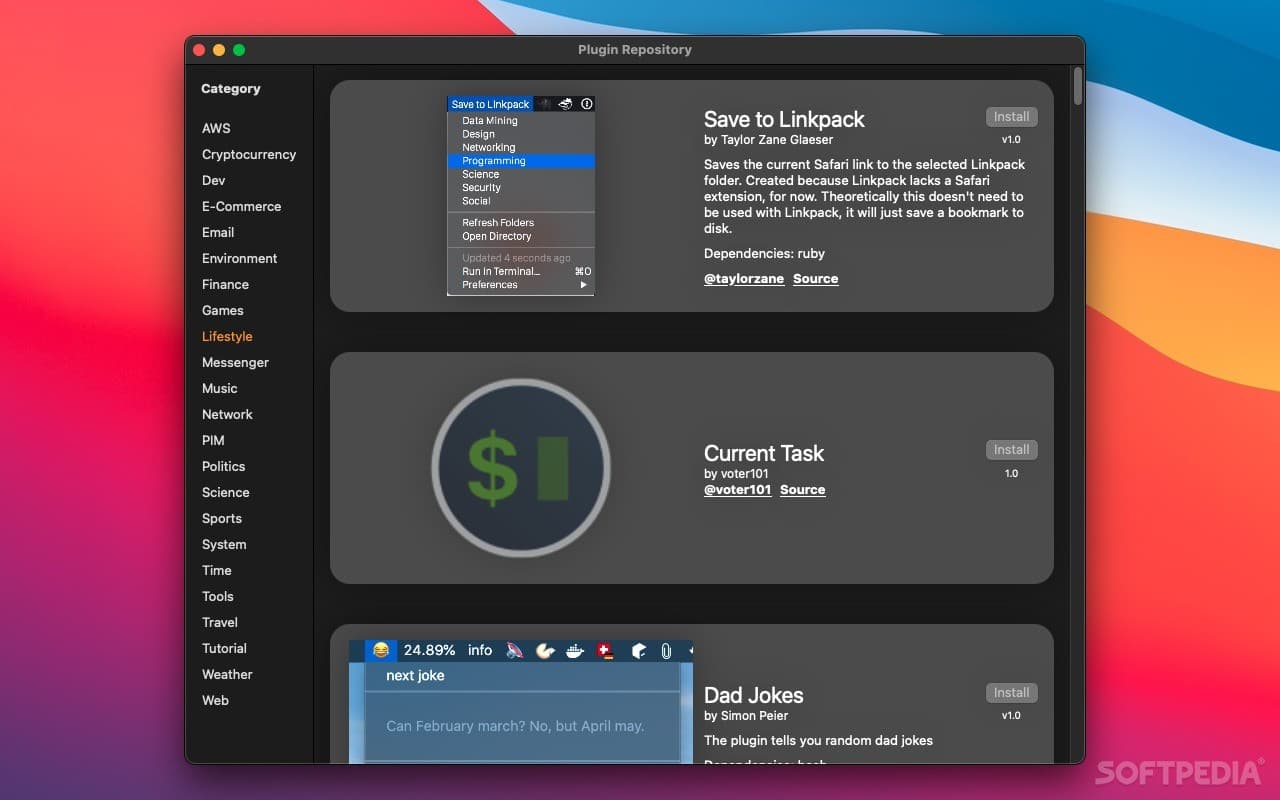Select the Time category
This screenshot has height=800, width=1280.
217,570
